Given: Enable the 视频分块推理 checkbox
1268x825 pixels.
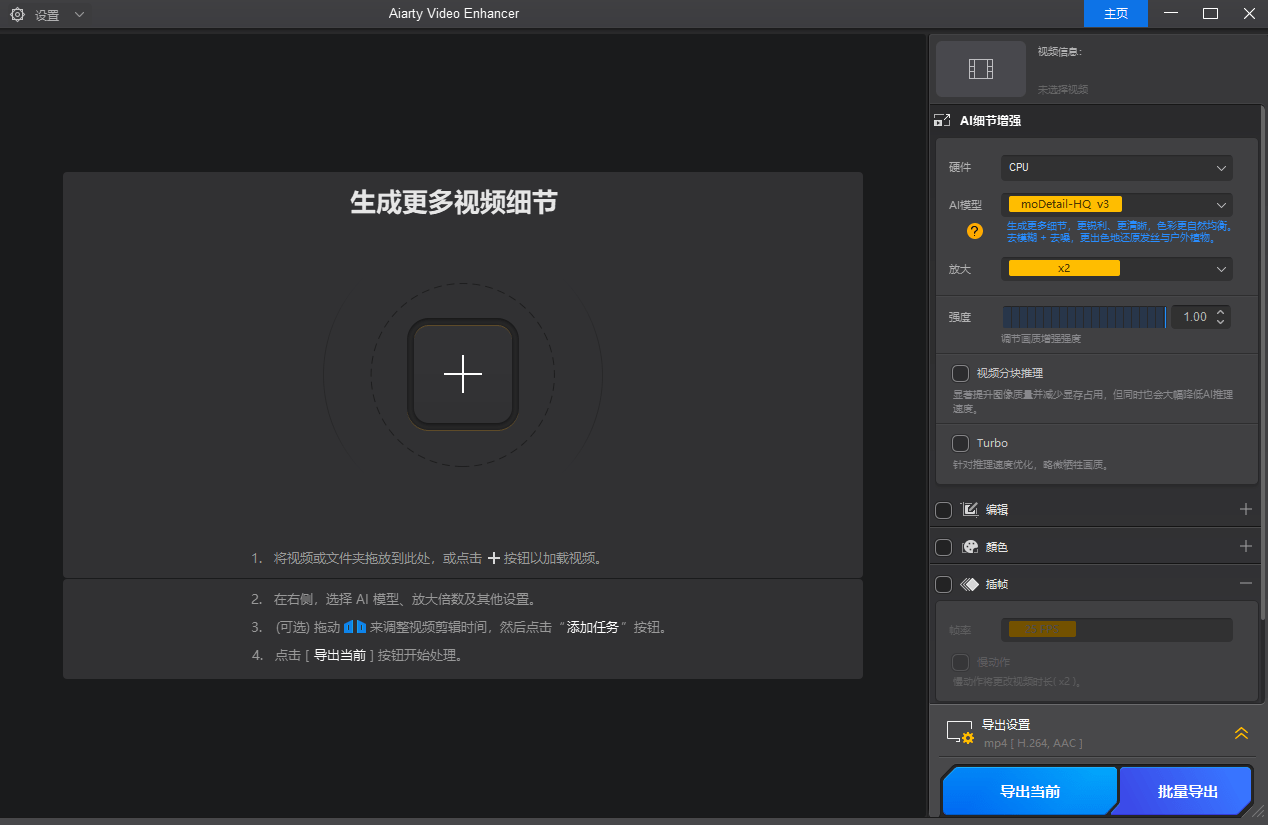Looking at the screenshot, I should pos(960,373).
